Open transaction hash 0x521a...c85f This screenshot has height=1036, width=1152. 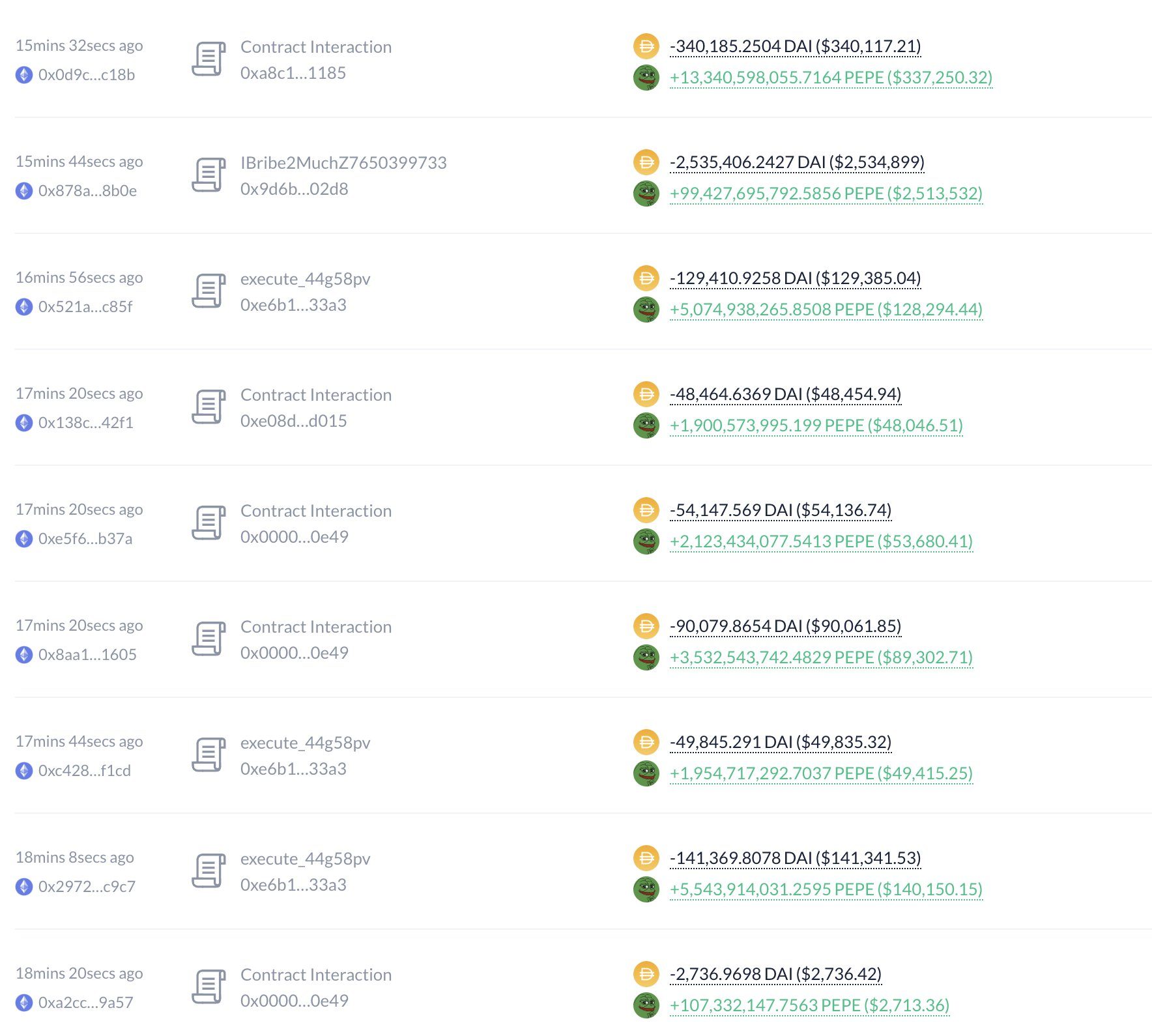click(85, 307)
